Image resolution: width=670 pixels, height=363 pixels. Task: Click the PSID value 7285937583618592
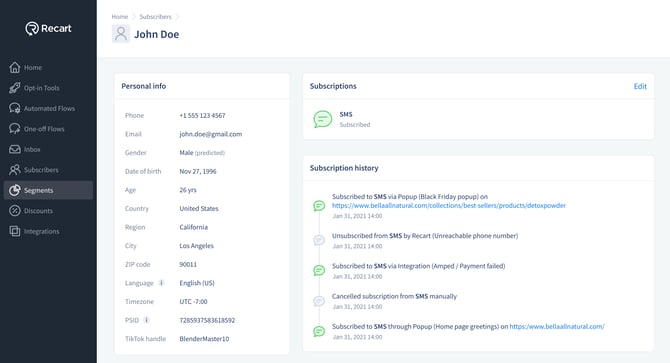click(207, 320)
